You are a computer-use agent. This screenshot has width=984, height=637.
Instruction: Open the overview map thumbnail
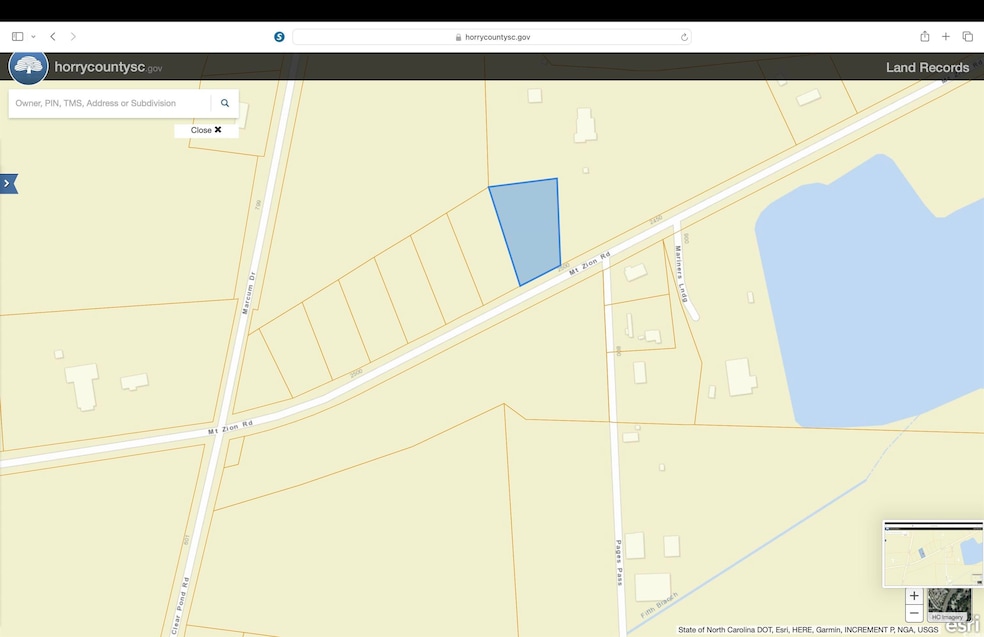click(932, 553)
